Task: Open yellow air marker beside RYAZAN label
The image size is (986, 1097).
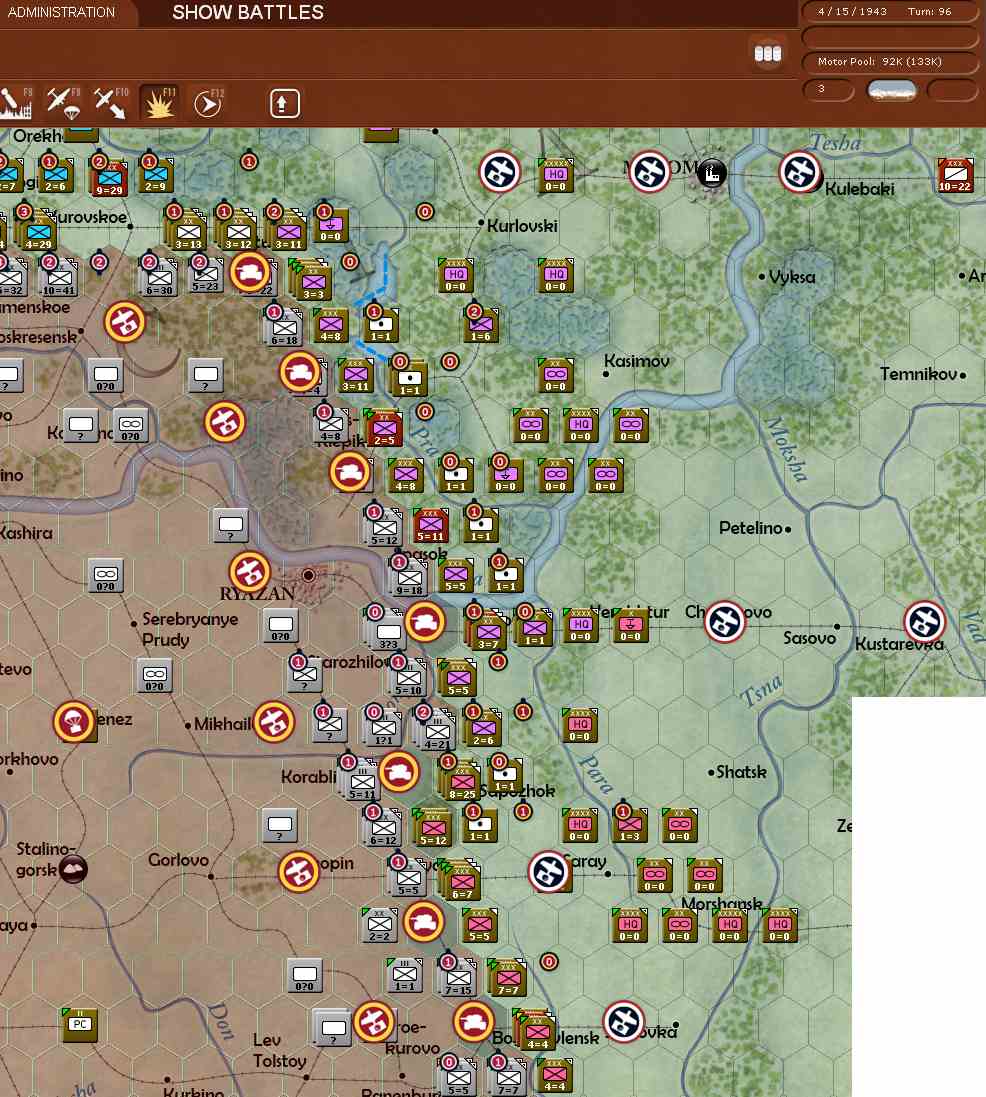Action: point(250,572)
